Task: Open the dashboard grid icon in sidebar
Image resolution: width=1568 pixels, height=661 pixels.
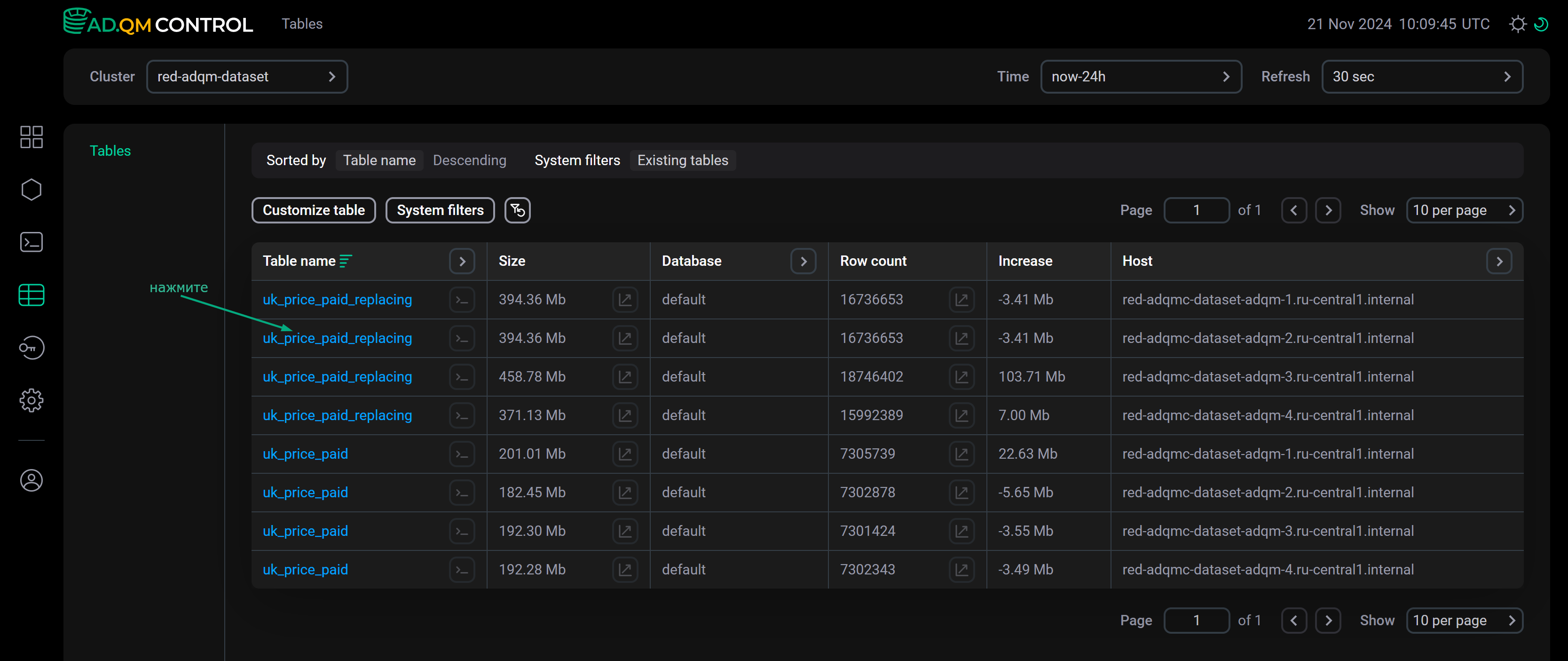Action: click(31, 137)
